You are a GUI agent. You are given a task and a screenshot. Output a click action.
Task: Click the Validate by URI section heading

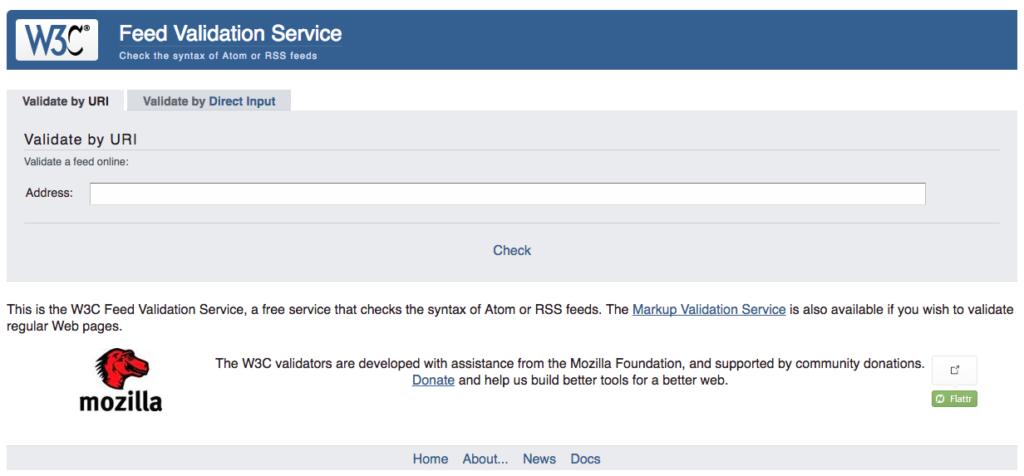point(80,140)
